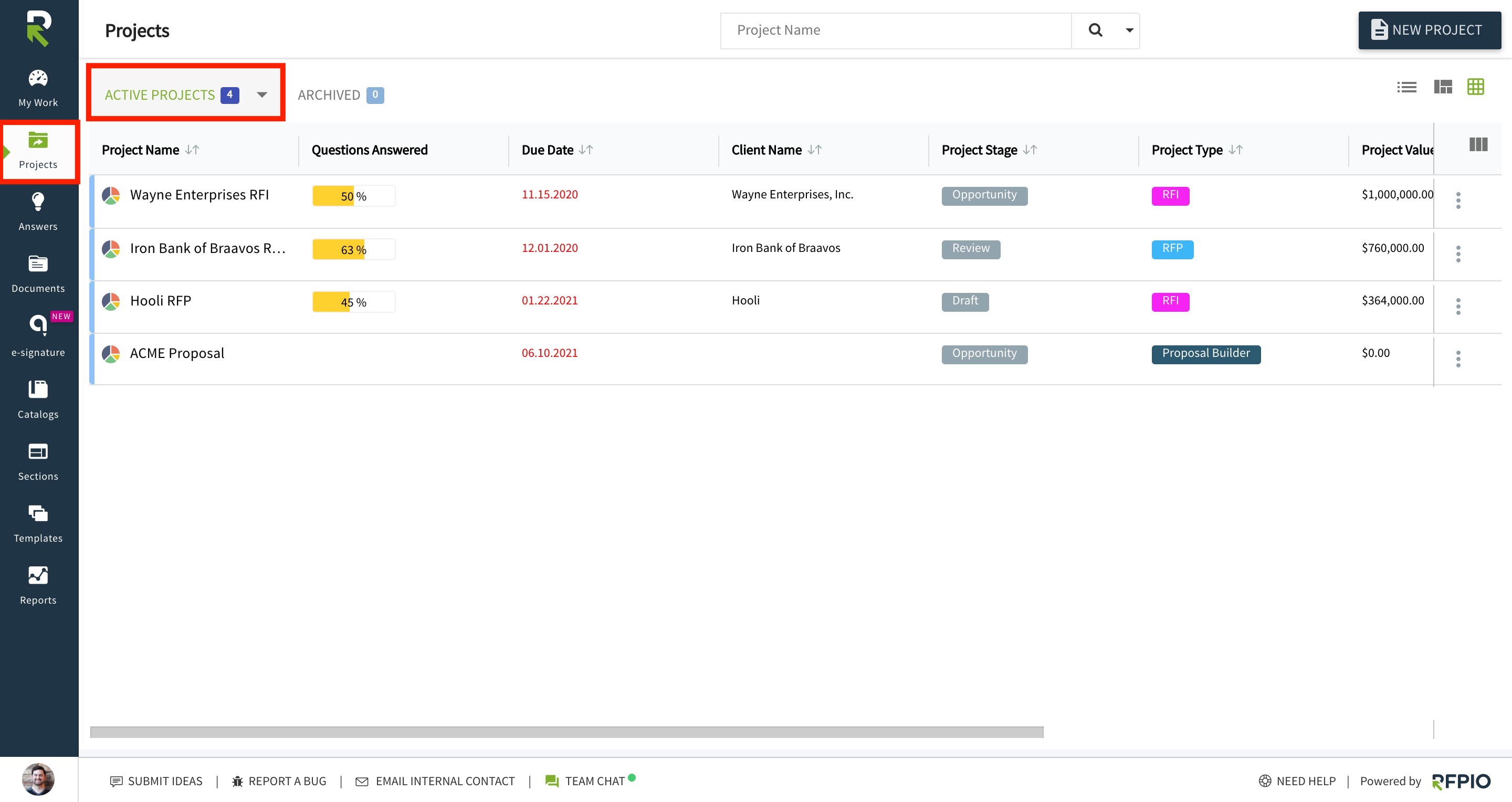Click Report a Bug link
Viewport: 1512px width, 802px height.
[x=279, y=781]
